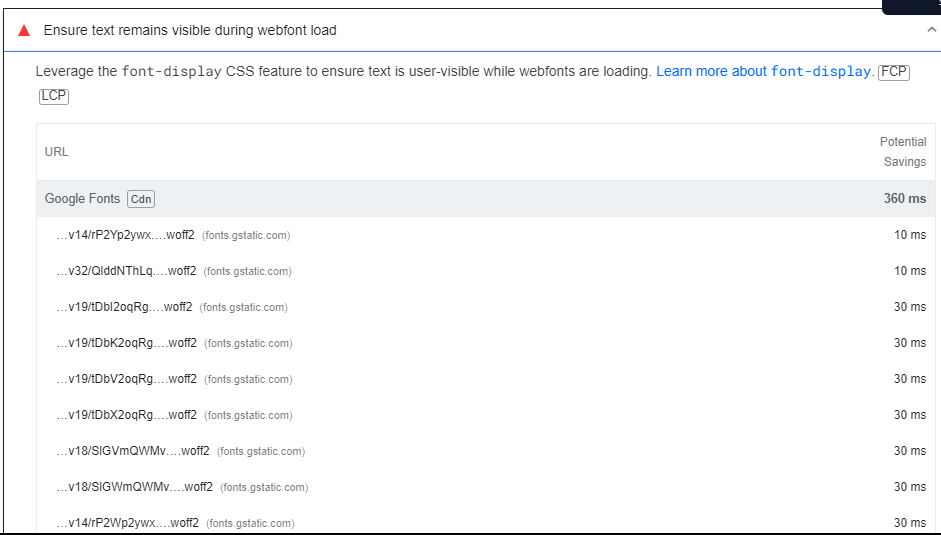Screen dimensions: 941x535
Task: Open the v19/tDbI2oqRg woff2 font URL
Action: tap(124, 307)
